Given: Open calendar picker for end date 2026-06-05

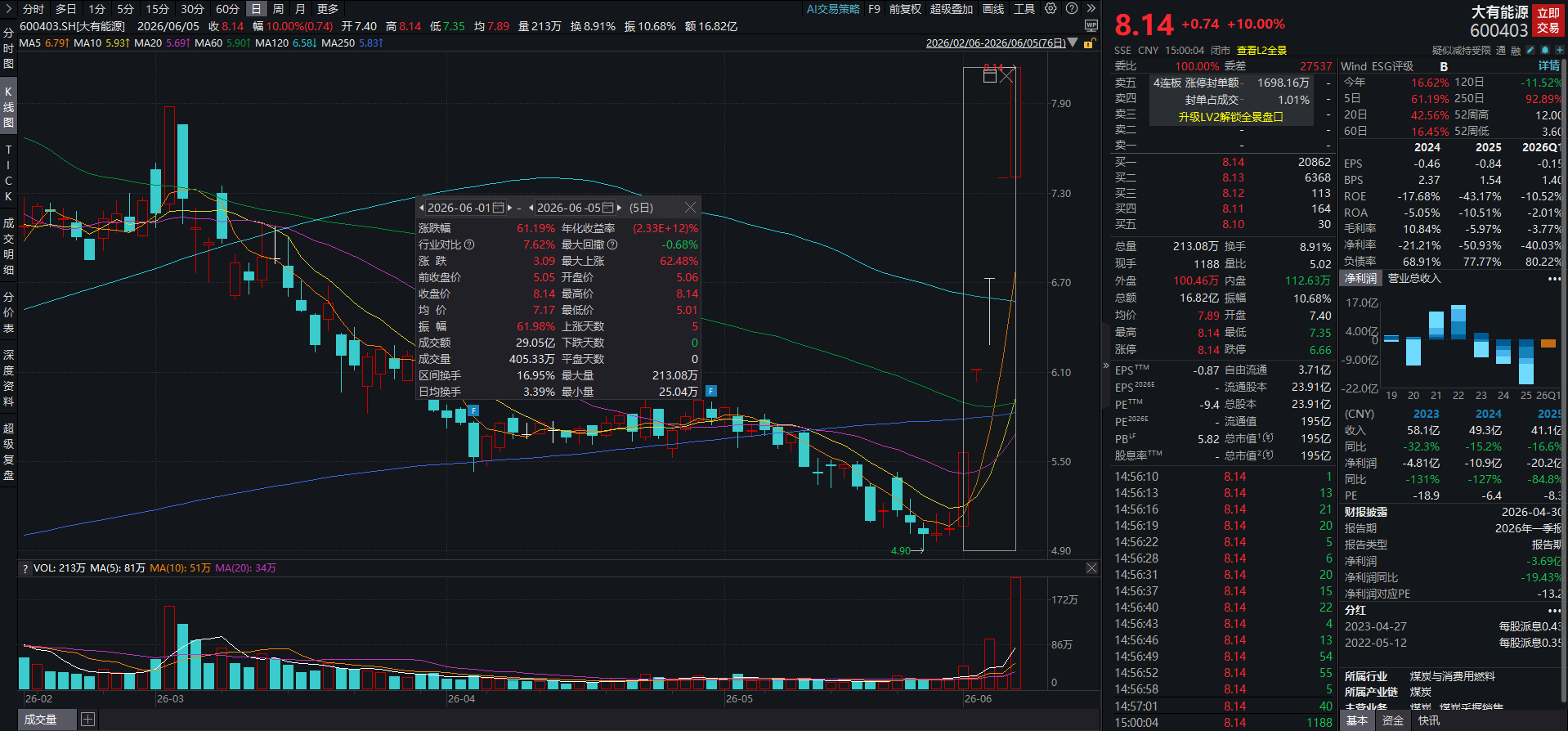Looking at the screenshot, I should pyautogui.click(x=607, y=208).
